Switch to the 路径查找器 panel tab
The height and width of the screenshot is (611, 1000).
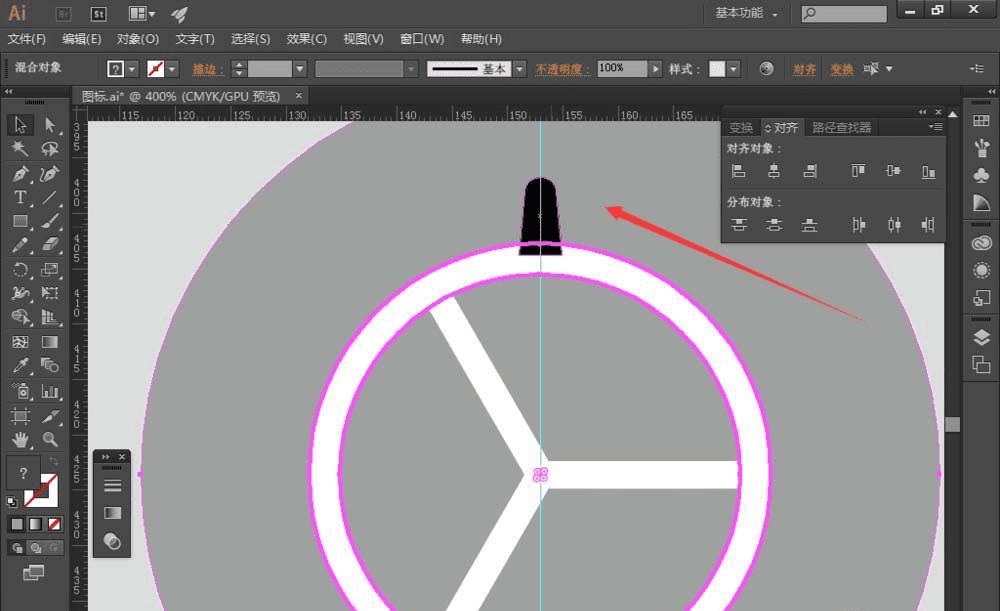pyautogui.click(x=841, y=128)
